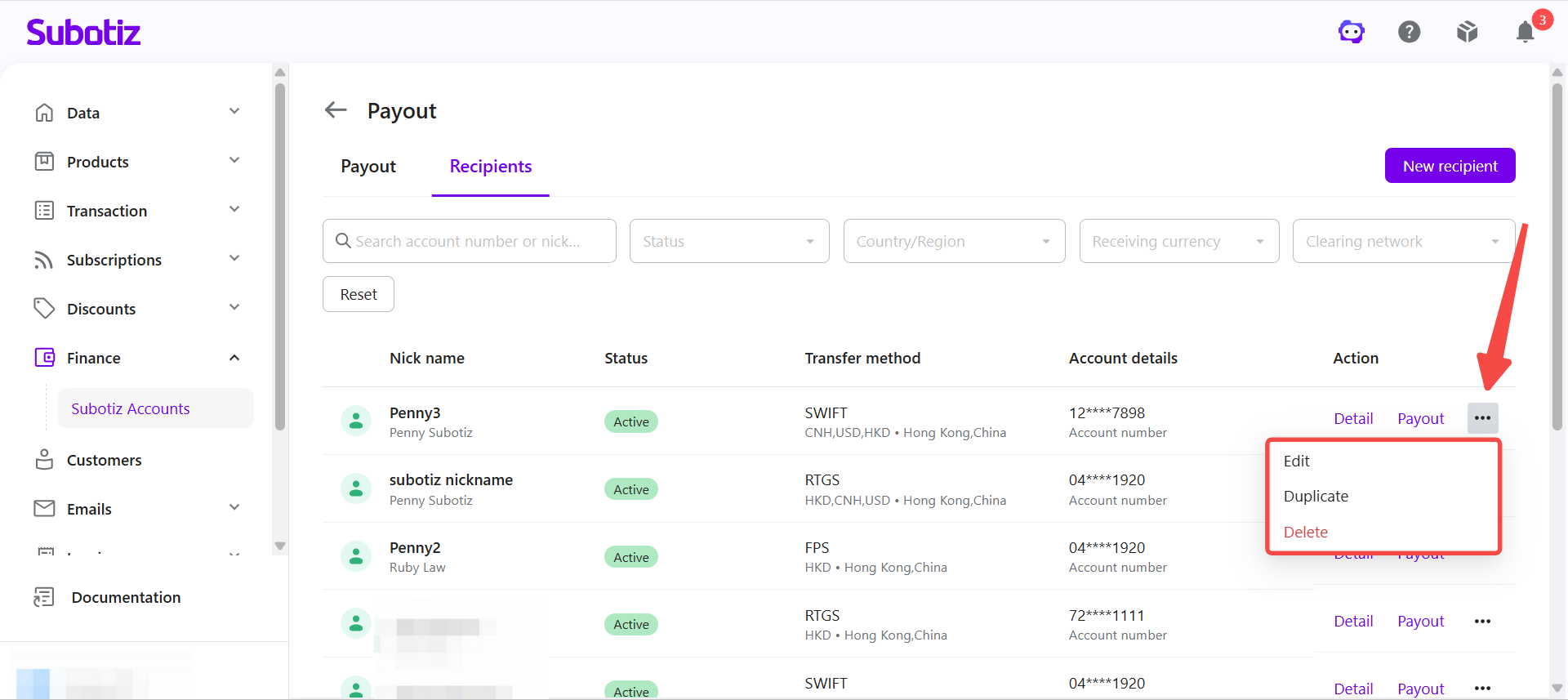
Task: Click the Ruby Law name text
Action: [417, 568]
